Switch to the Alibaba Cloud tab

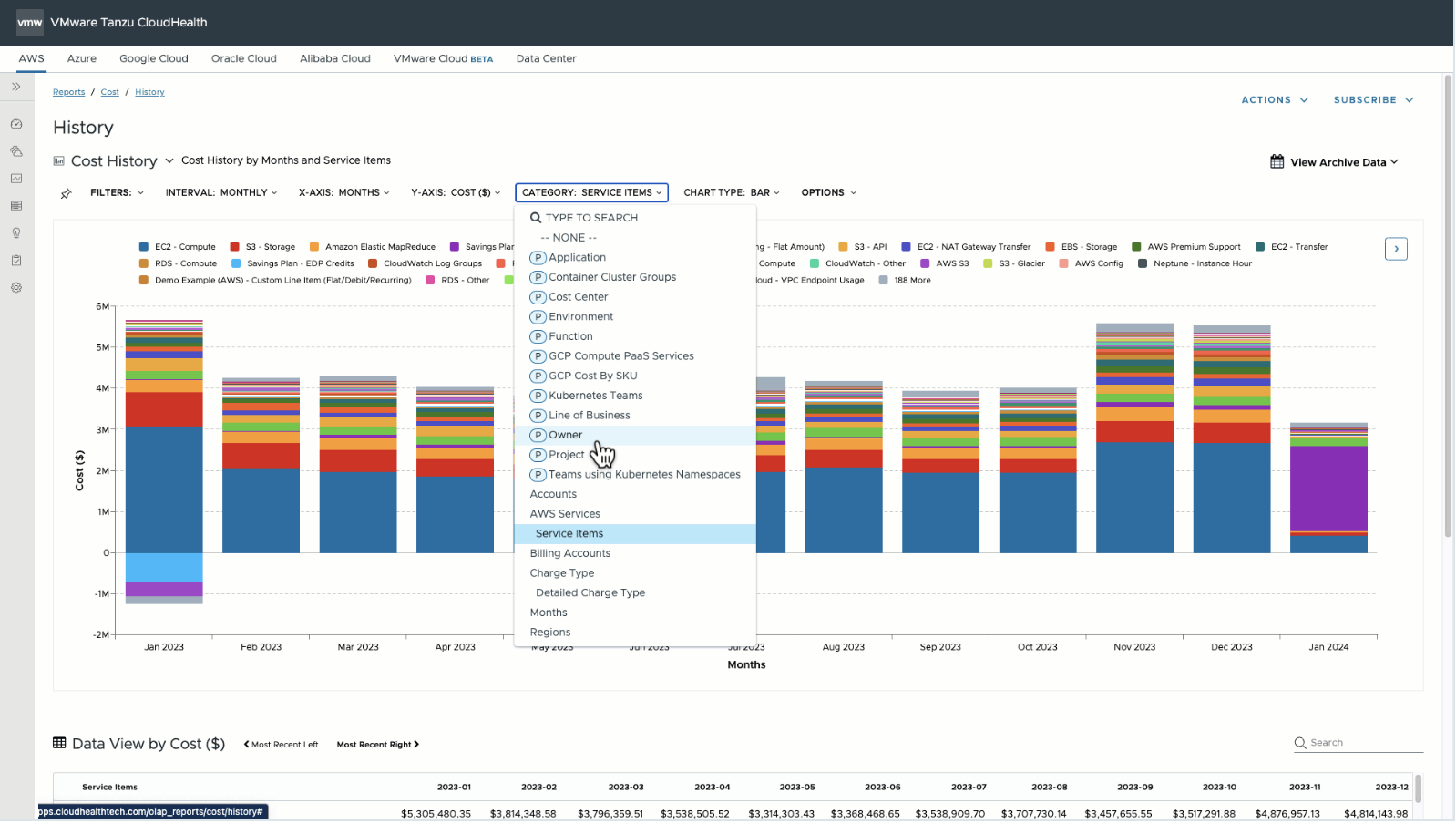coord(335,58)
